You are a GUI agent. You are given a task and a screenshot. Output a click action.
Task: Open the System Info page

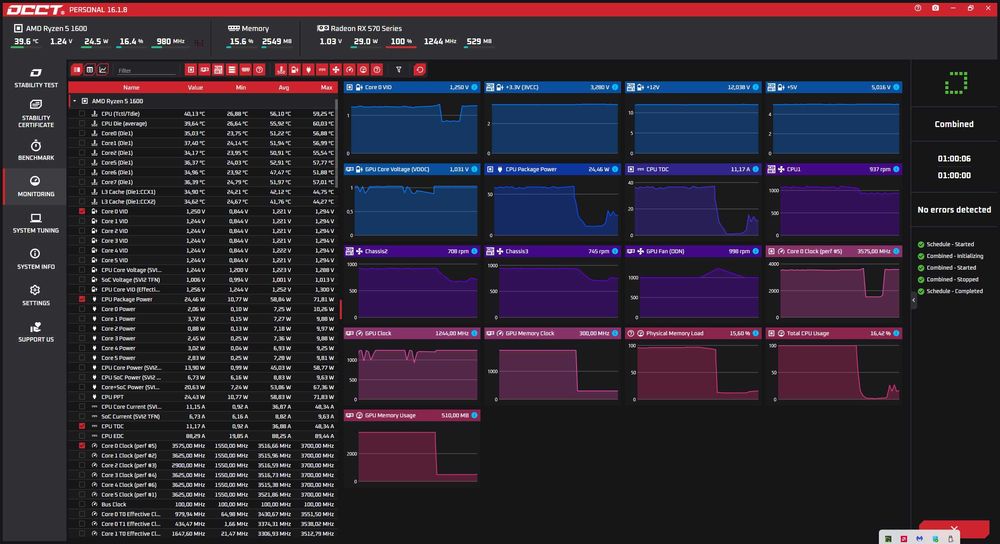36,260
